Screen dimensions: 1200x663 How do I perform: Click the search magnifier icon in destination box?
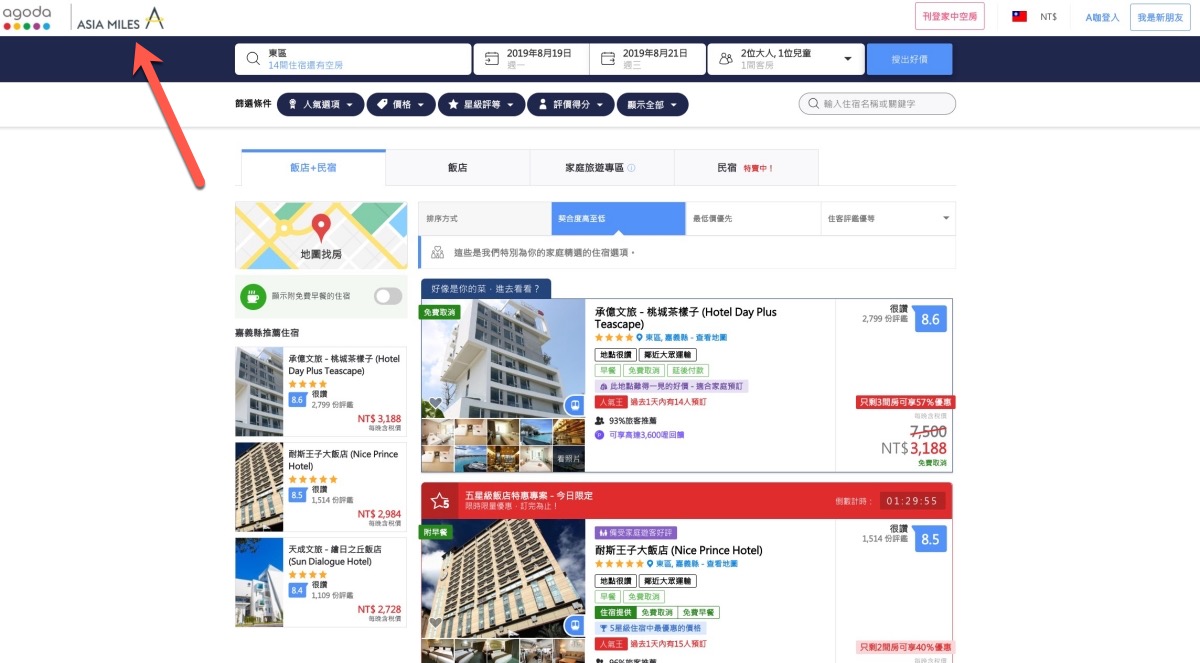pos(253,59)
